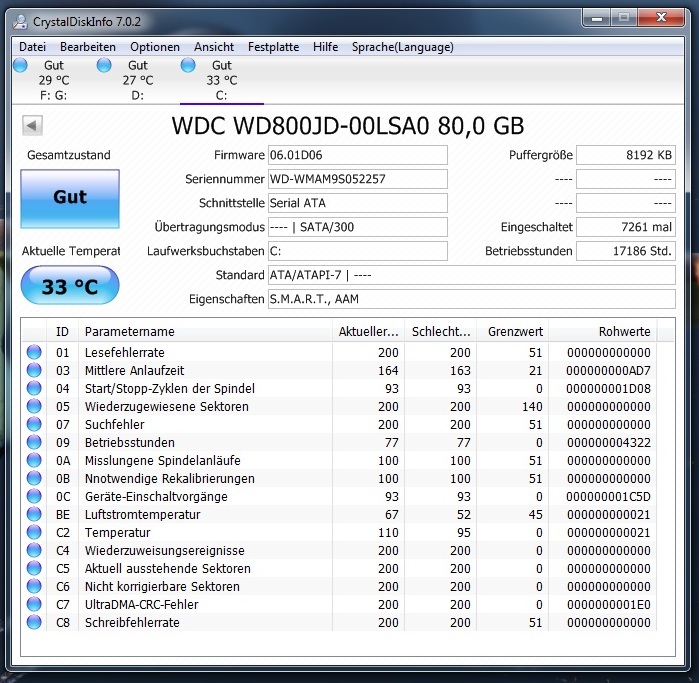The width and height of the screenshot is (699, 683).
Task: Click the CrystalDiskInfo title bar icon
Action: click(x=20, y=21)
